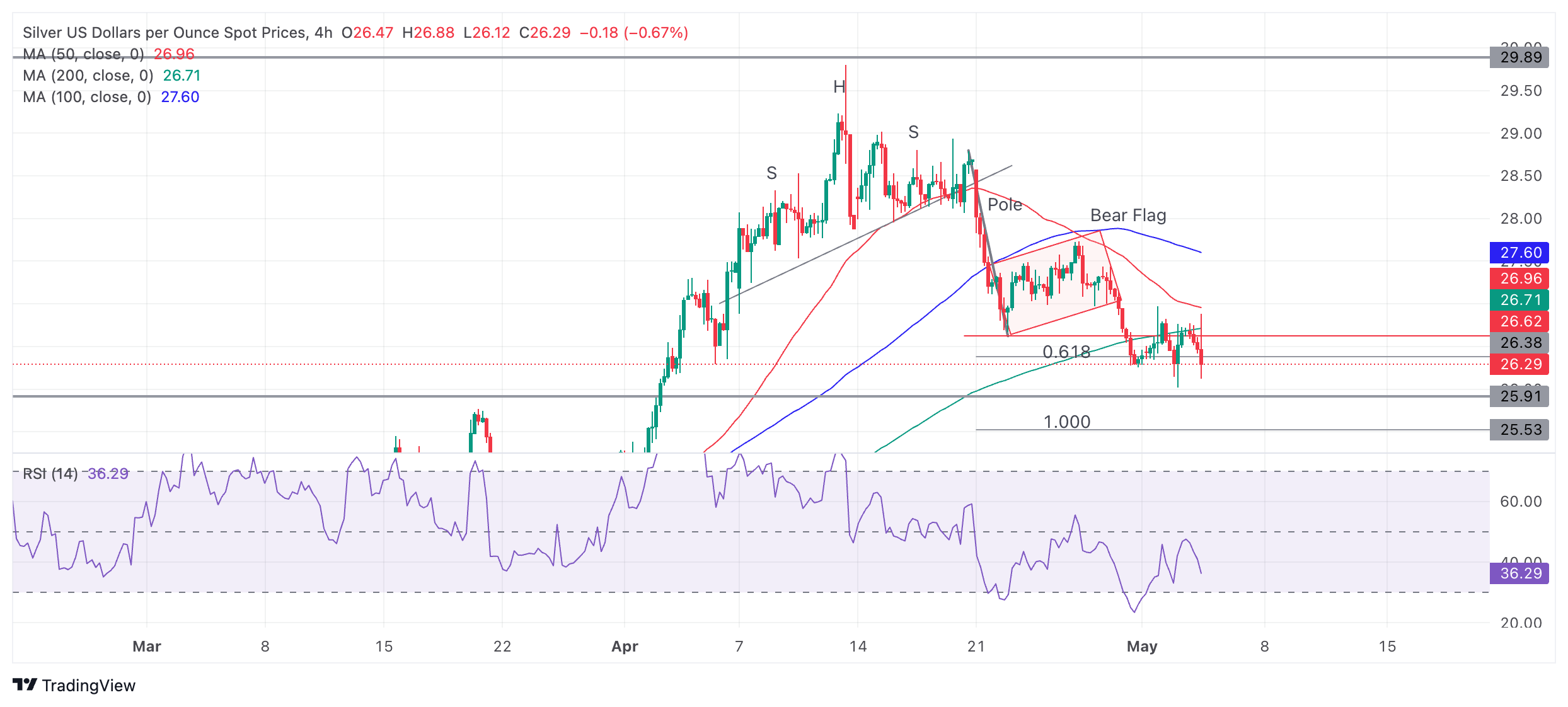Select the 25.91 support level label
The height and width of the screenshot is (707, 1568).
[1519, 396]
